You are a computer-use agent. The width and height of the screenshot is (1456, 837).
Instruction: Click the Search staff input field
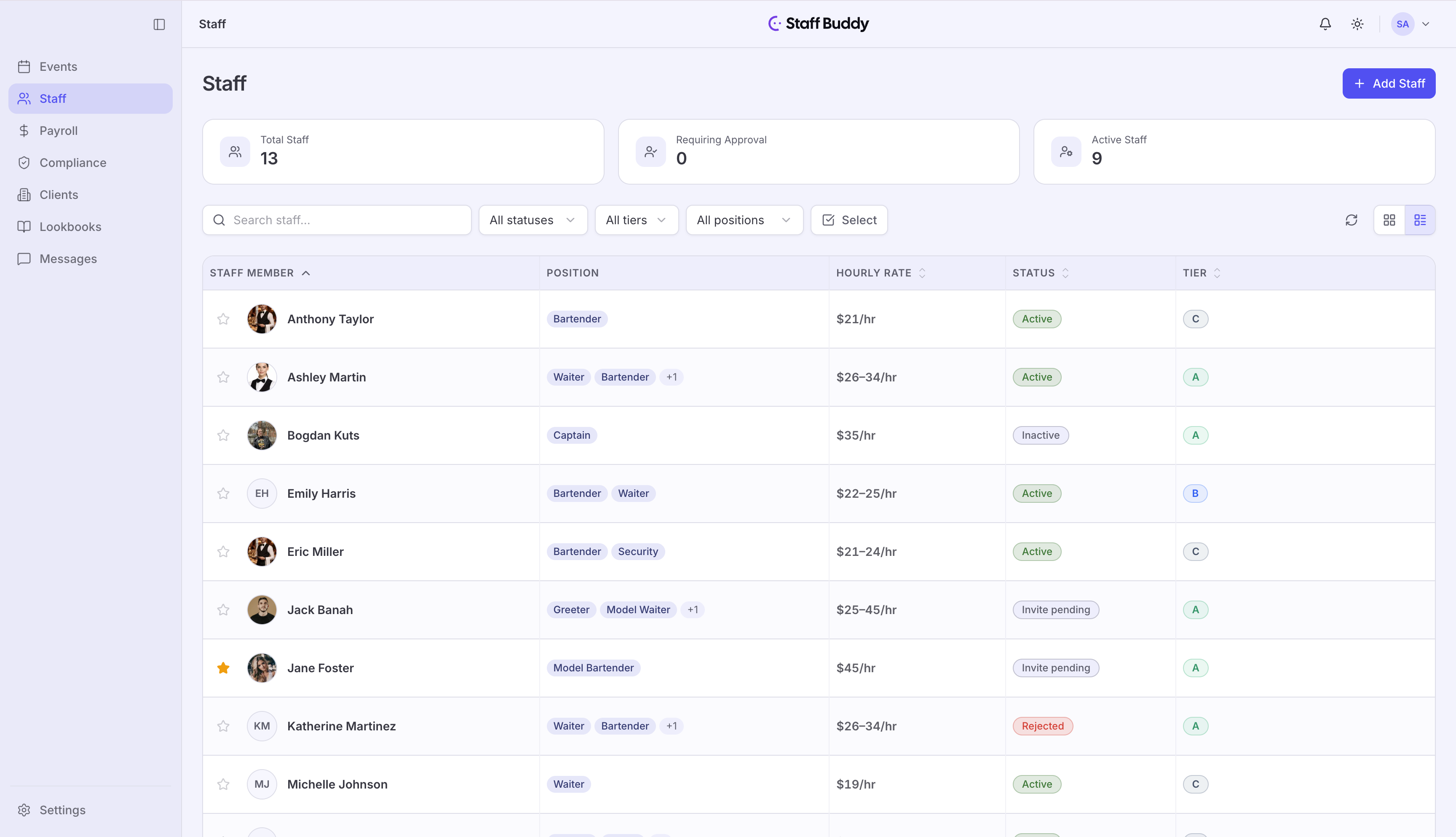337,220
